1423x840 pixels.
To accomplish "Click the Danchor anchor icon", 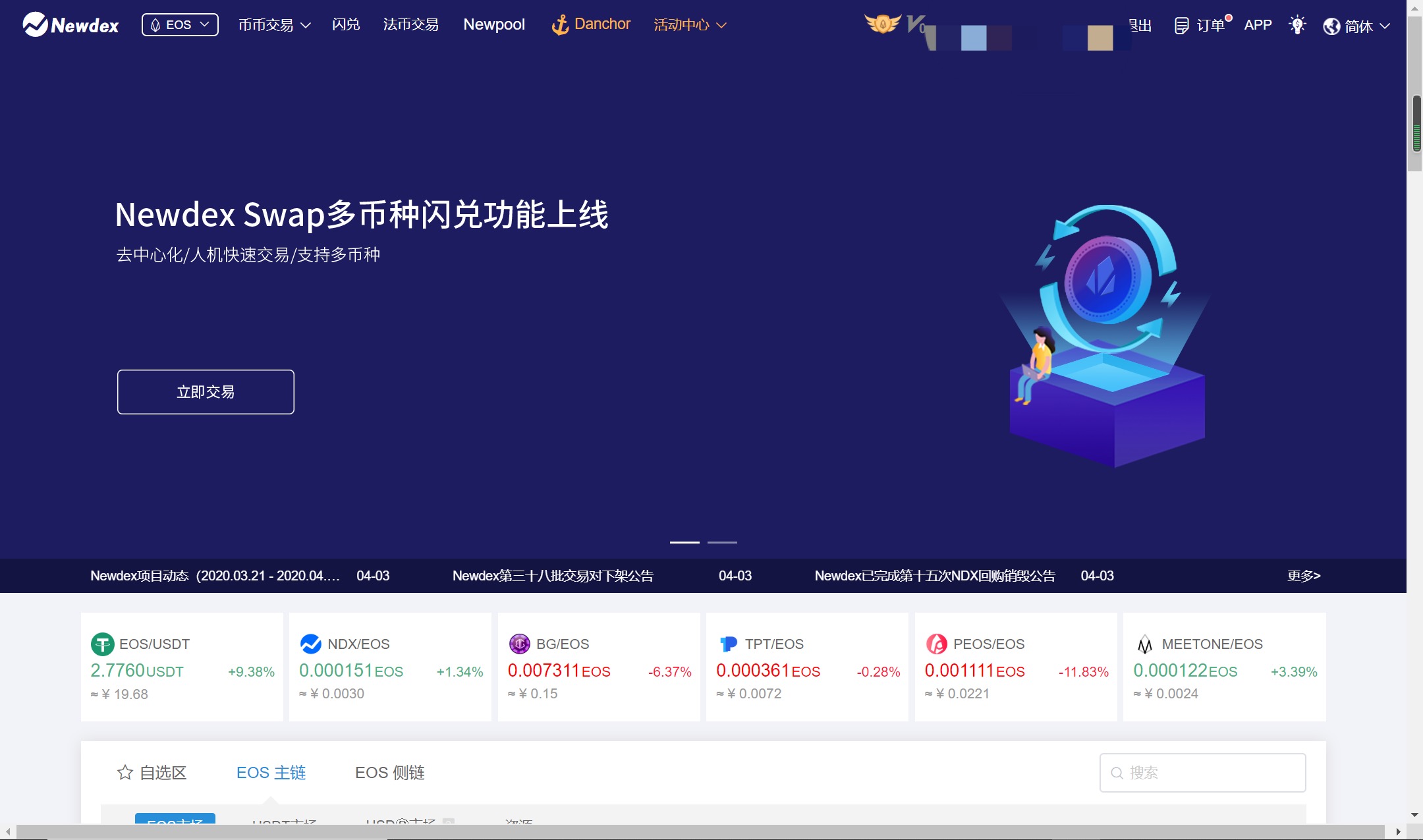I will [x=560, y=25].
